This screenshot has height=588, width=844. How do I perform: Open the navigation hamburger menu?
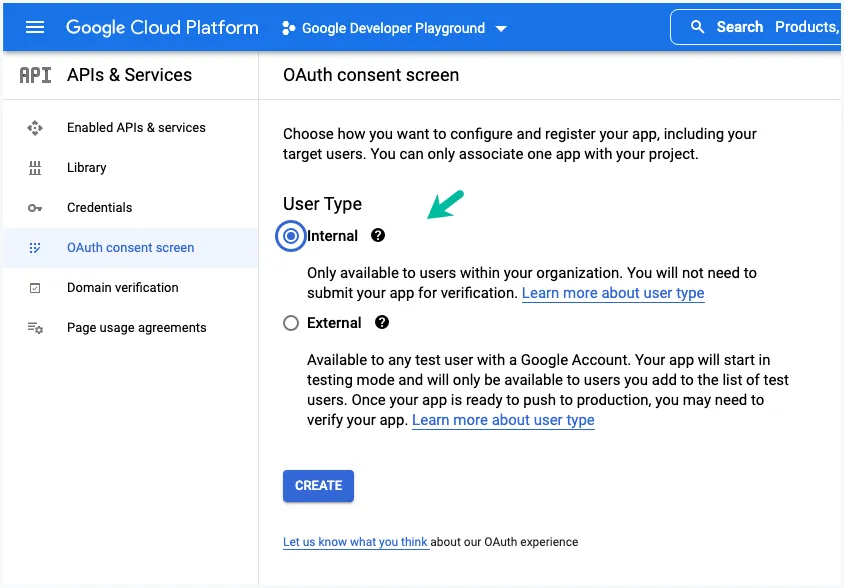33,27
